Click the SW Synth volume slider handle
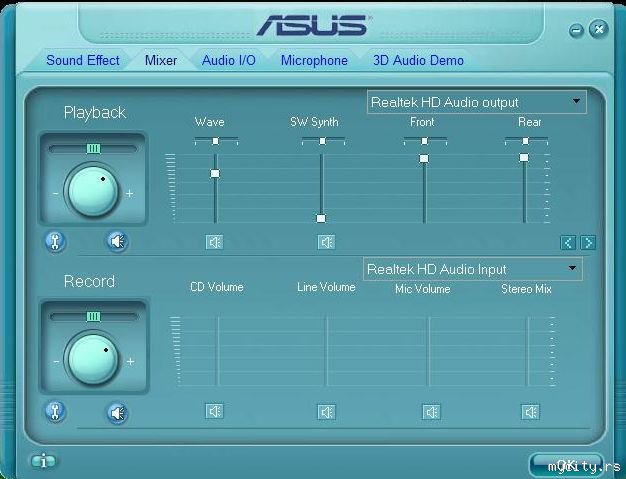The width and height of the screenshot is (626, 479). [x=321, y=218]
